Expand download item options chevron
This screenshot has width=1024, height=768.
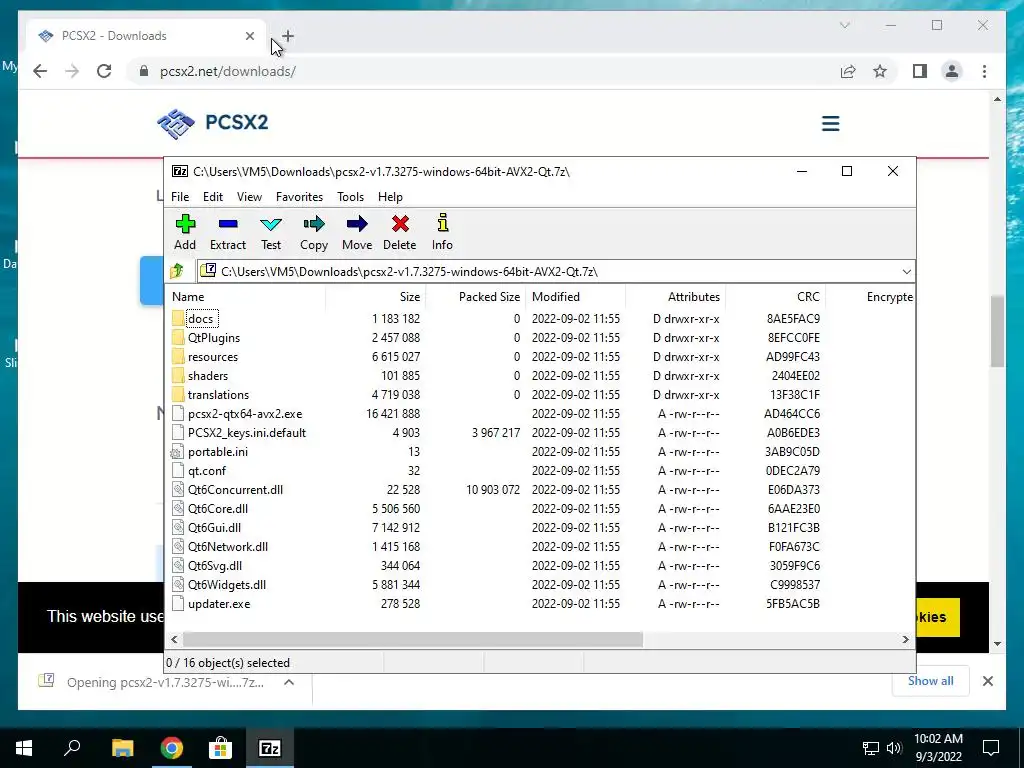point(289,682)
